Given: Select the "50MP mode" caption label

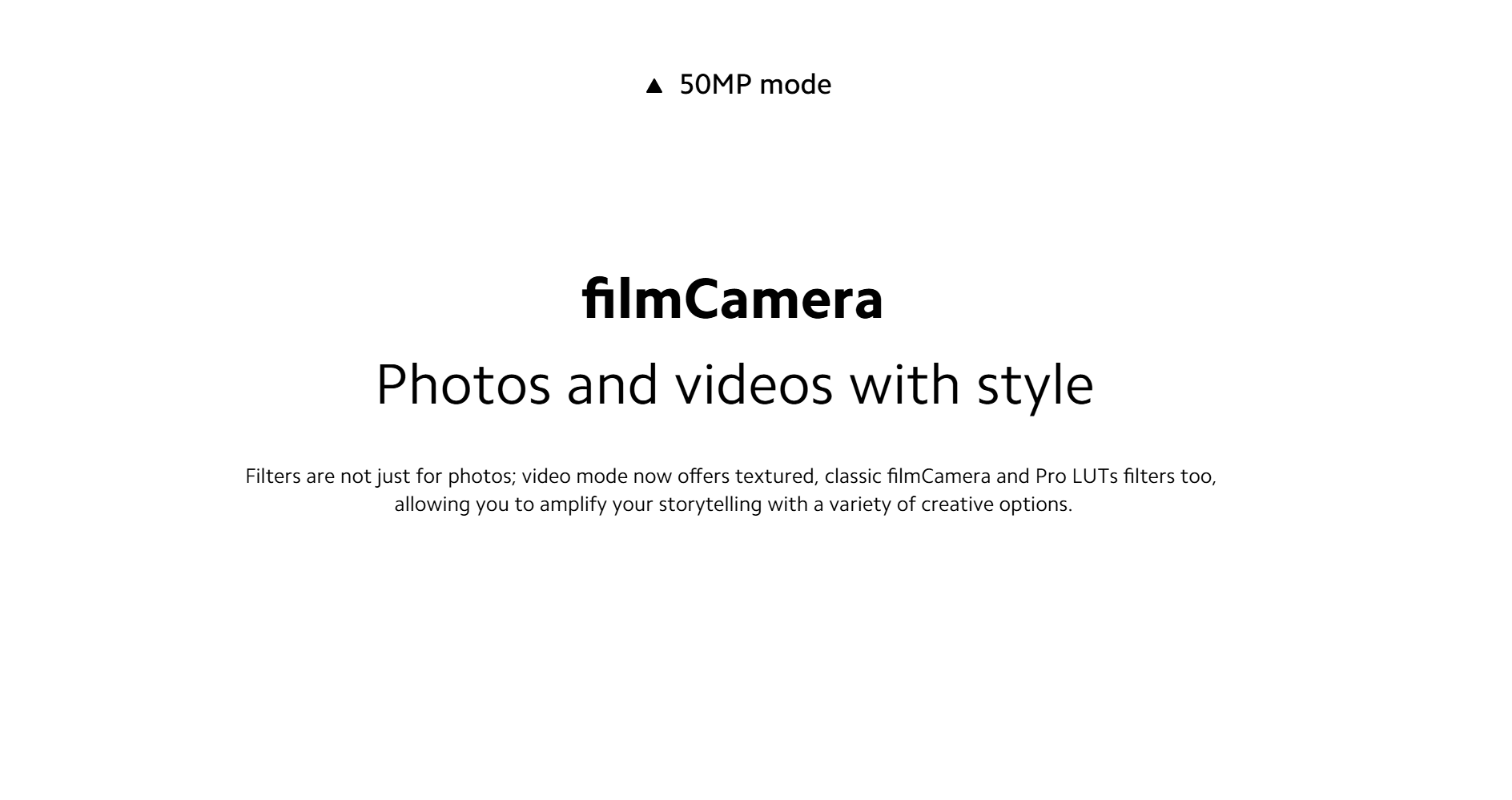Looking at the screenshot, I should tap(755, 84).
